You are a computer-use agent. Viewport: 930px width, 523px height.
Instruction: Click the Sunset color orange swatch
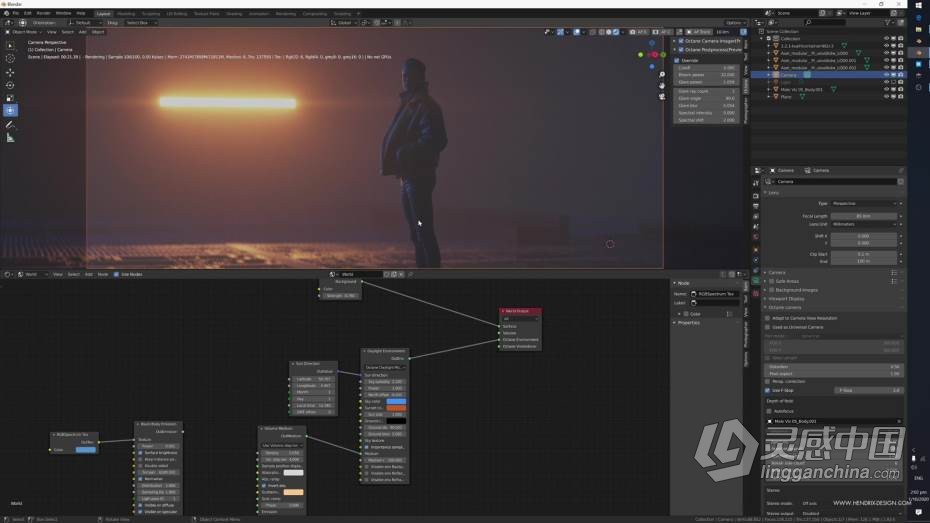pos(396,408)
